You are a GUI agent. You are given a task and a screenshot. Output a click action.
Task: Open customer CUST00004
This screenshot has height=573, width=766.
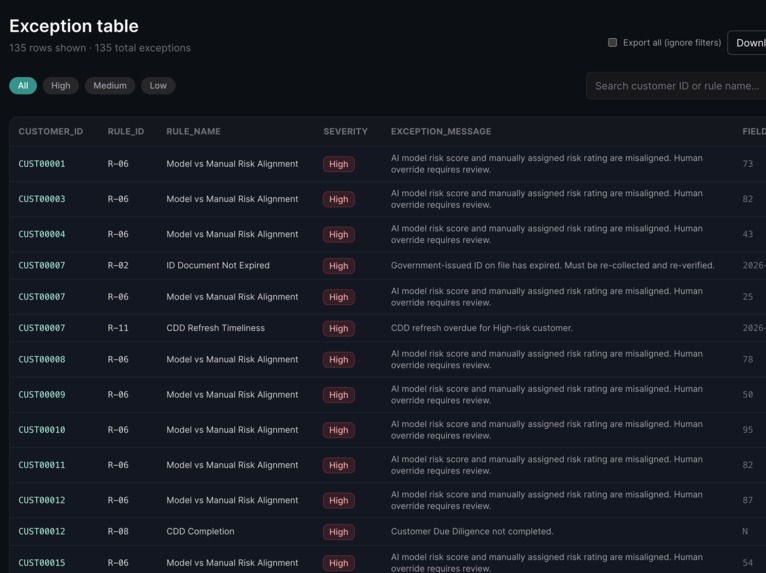coord(42,234)
